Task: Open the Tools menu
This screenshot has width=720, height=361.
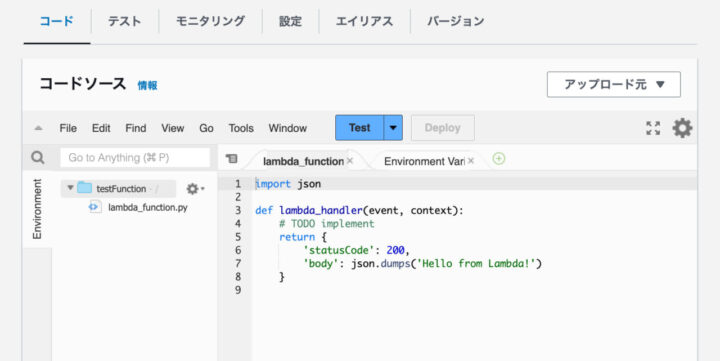Action: pyautogui.click(x=241, y=128)
